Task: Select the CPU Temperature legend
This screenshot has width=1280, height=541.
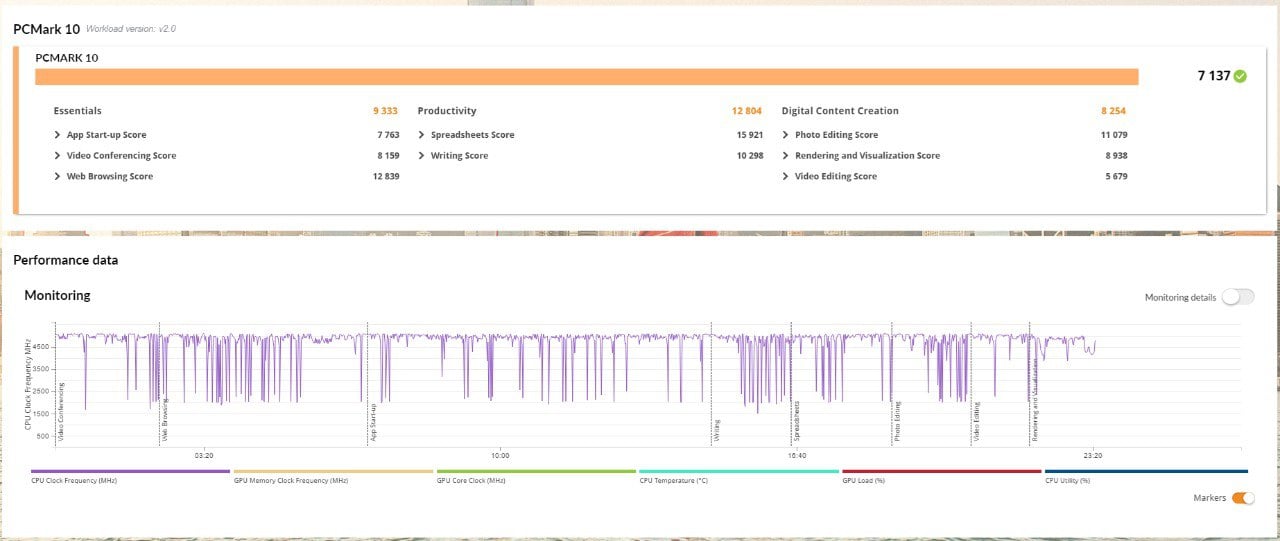Action: (x=739, y=477)
